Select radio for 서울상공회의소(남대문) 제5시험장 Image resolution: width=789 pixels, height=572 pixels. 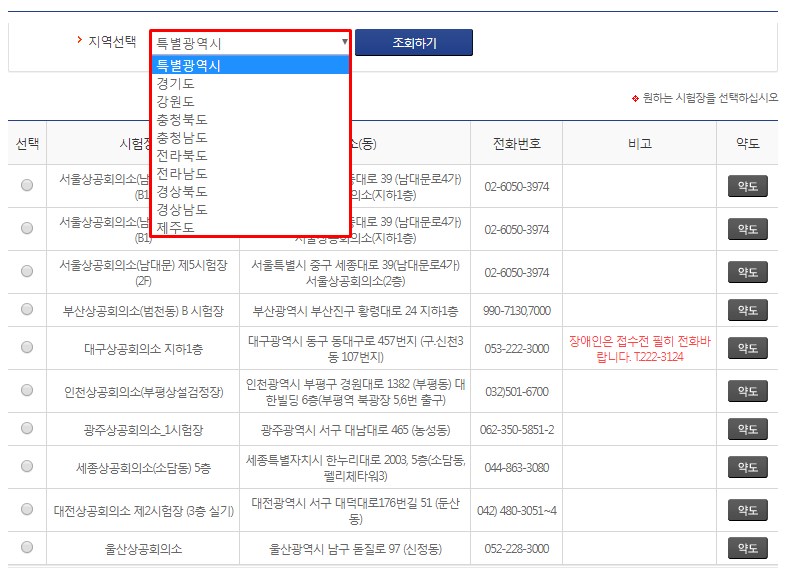pos(27,271)
